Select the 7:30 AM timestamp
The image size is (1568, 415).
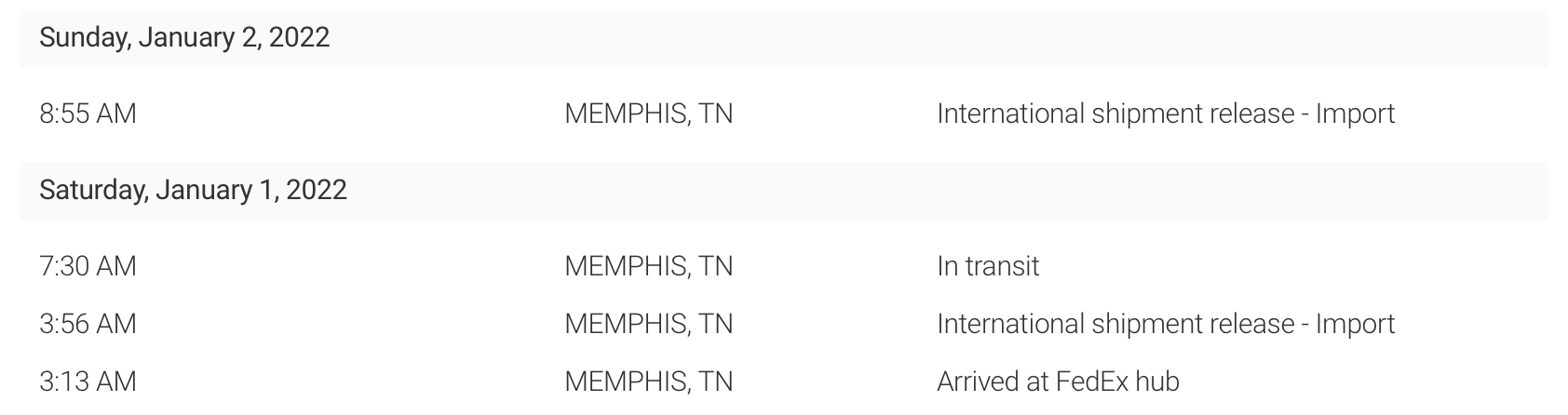(x=88, y=266)
